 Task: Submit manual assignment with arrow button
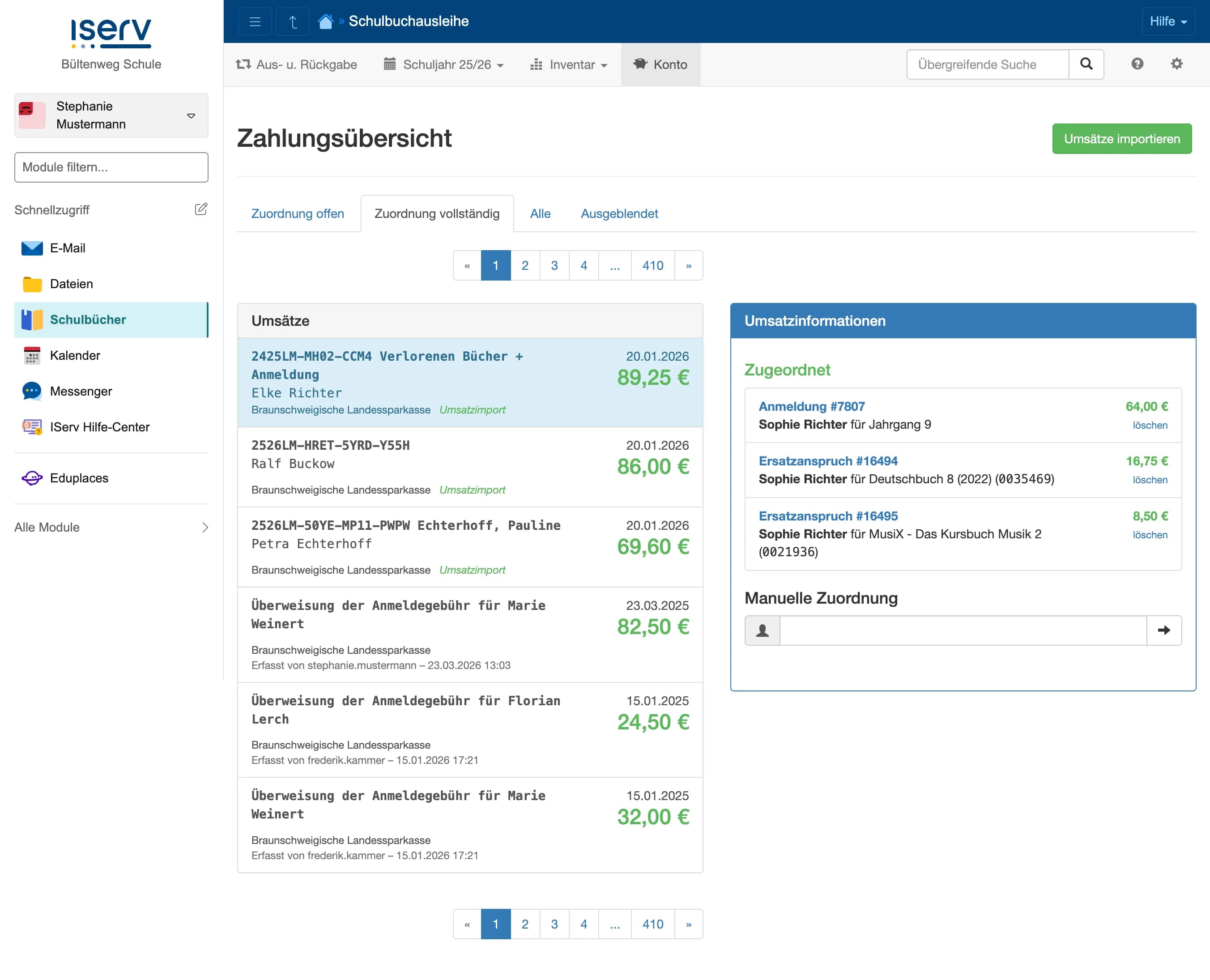1164,630
